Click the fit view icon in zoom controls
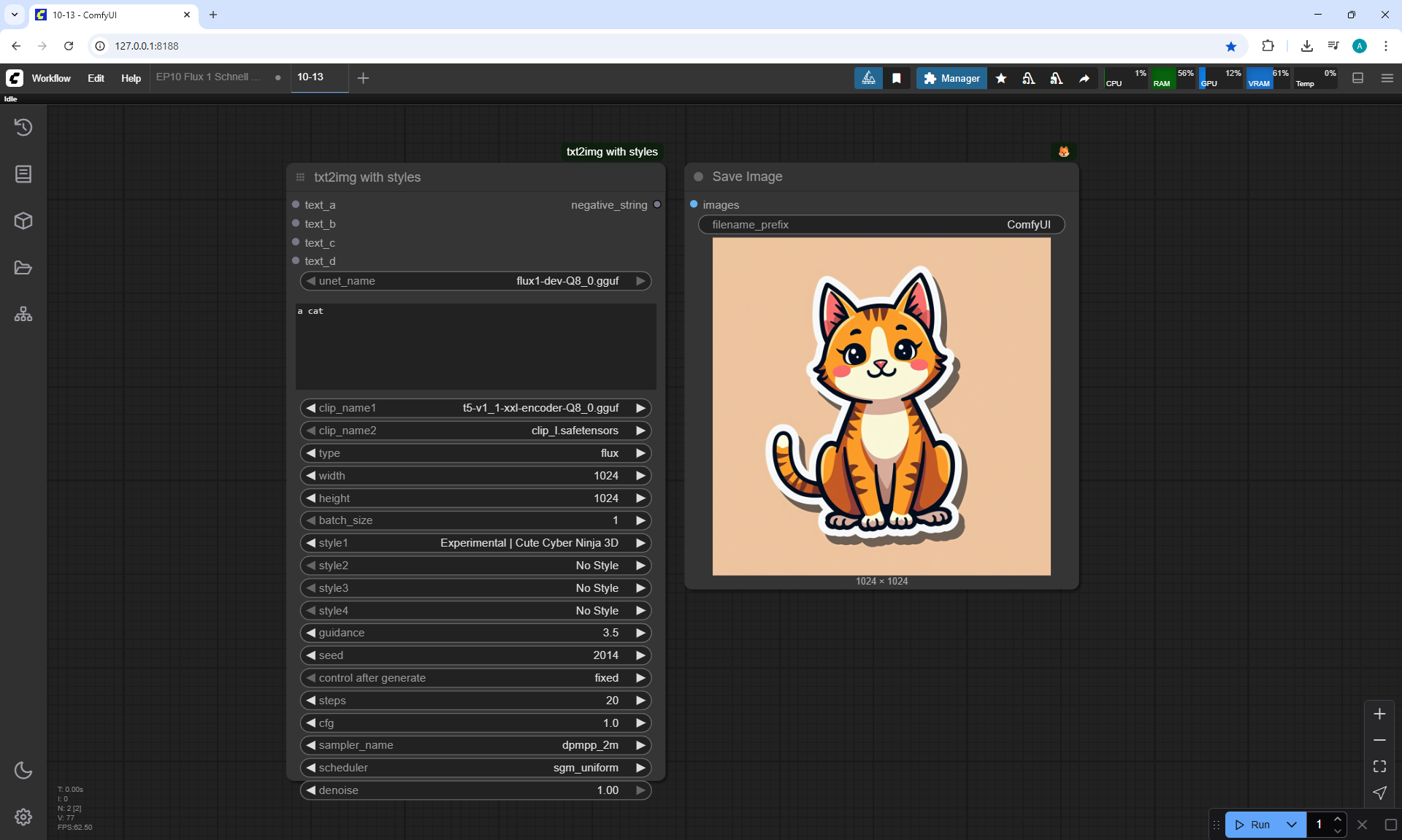The width and height of the screenshot is (1402, 840). pos(1379,766)
